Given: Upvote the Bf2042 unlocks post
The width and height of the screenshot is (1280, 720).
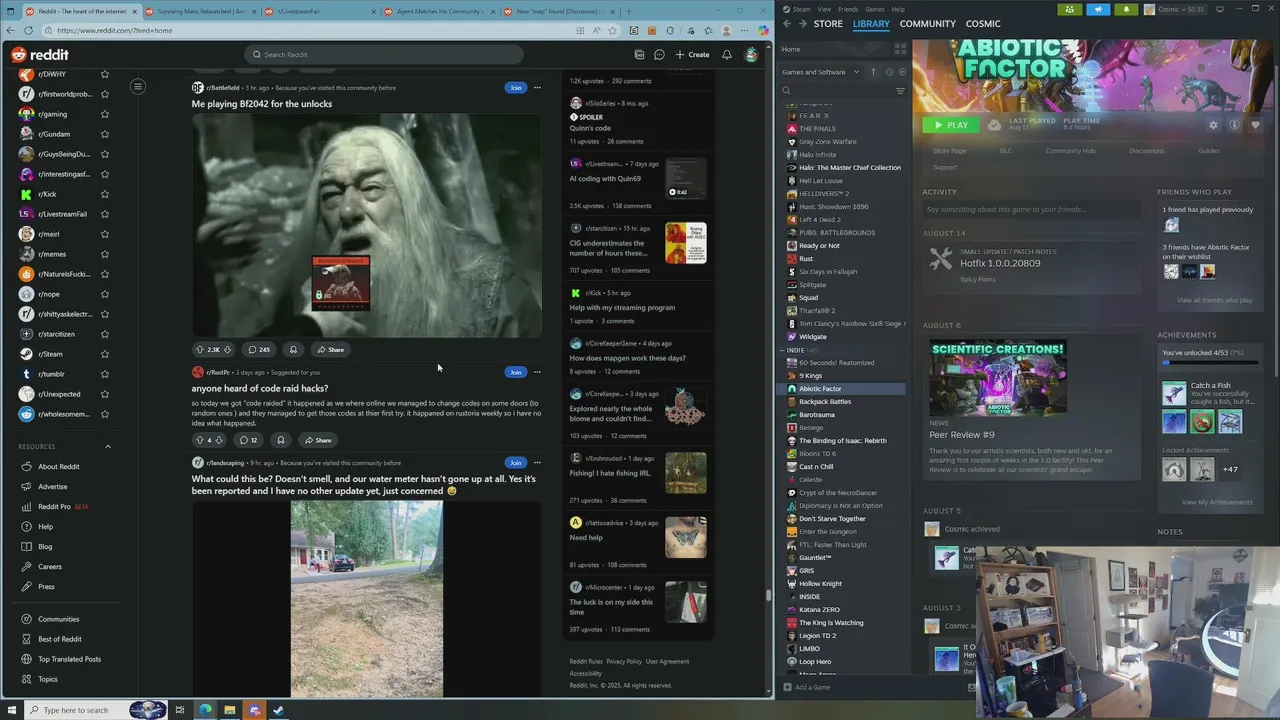Looking at the screenshot, I should click(x=199, y=350).
